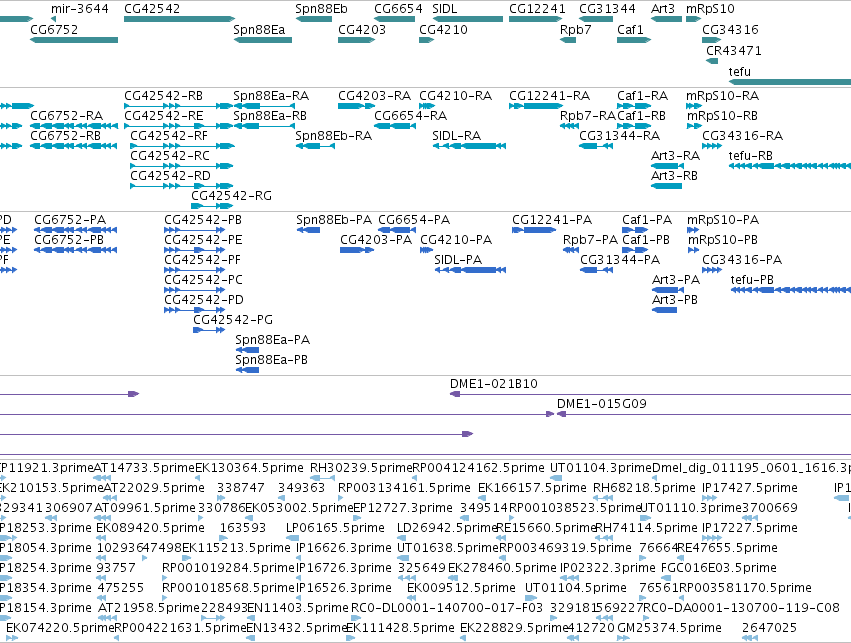Open the "Caf1" gene label
This screenshot has height=643, width=851.
pos(630,29)
